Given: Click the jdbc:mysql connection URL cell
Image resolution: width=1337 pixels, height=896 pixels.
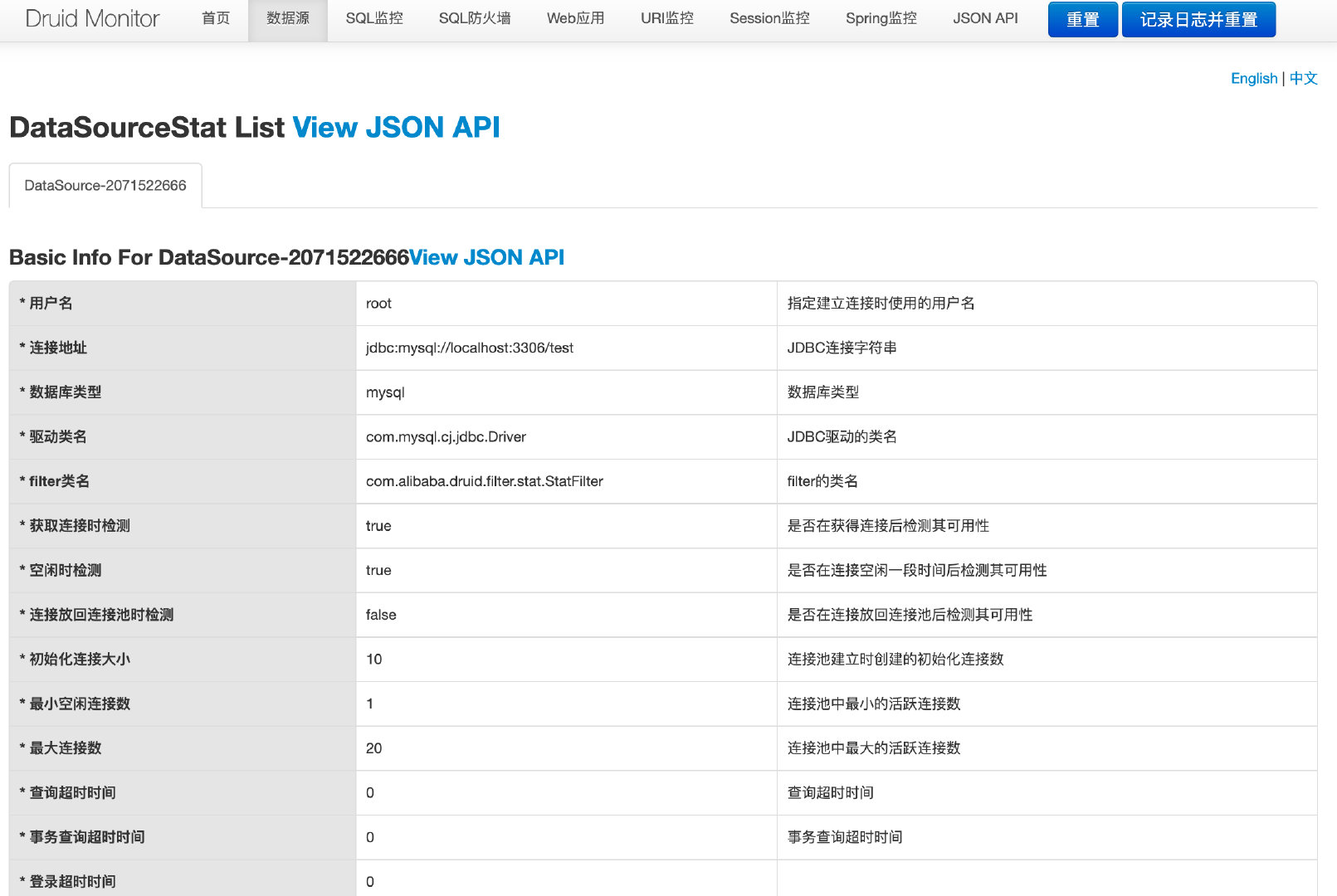Looking at the screenshot, I should coord(566,348).
